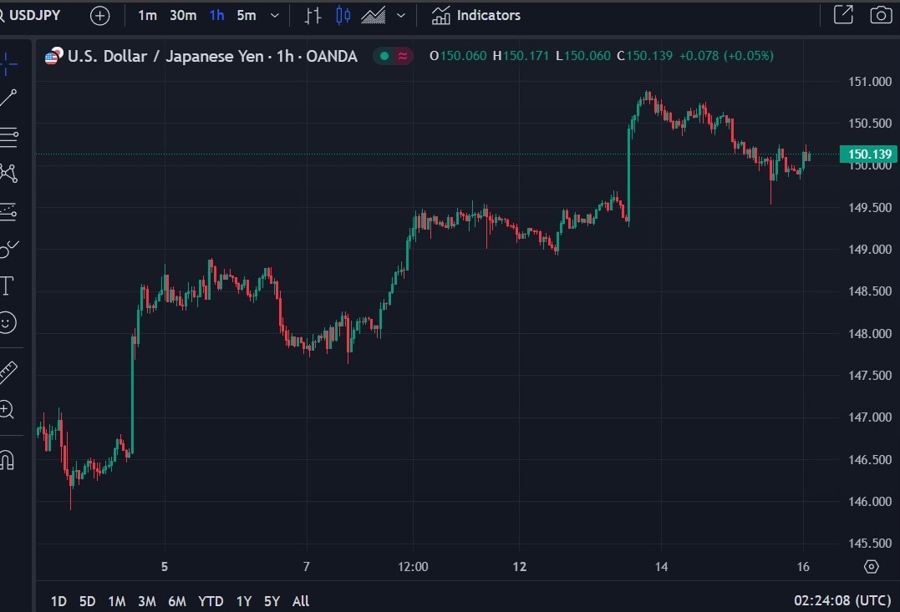The width and height of the screenshot is (900, 612).
Task: Set date range to 3M
Action: (x=147, y=601)
